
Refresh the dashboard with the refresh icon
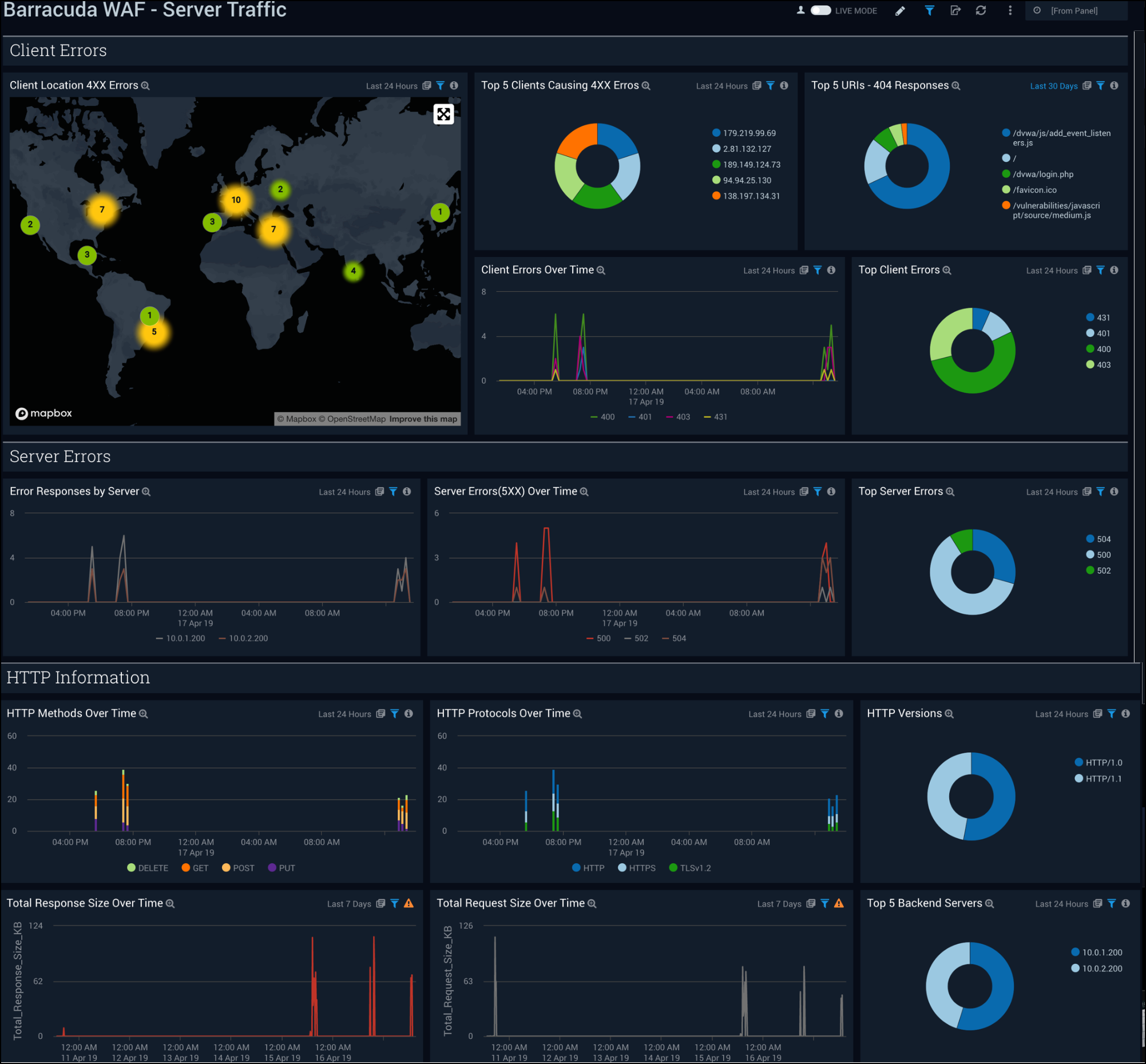pos(982,10)
